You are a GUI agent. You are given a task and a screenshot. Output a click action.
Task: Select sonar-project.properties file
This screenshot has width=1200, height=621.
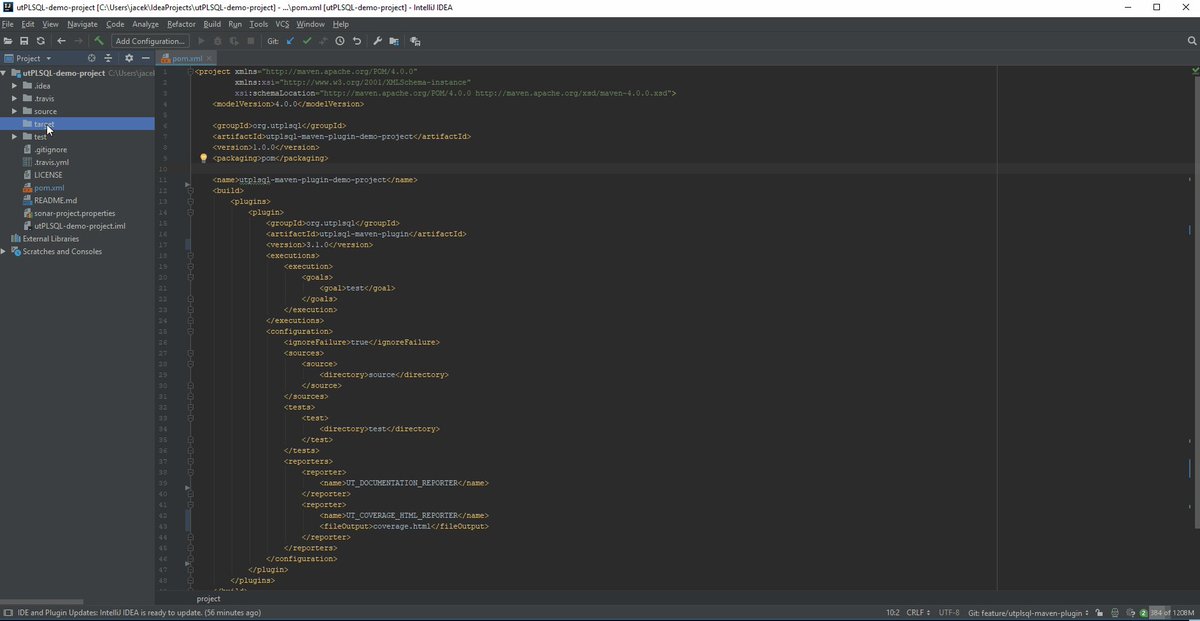(68, 213)
